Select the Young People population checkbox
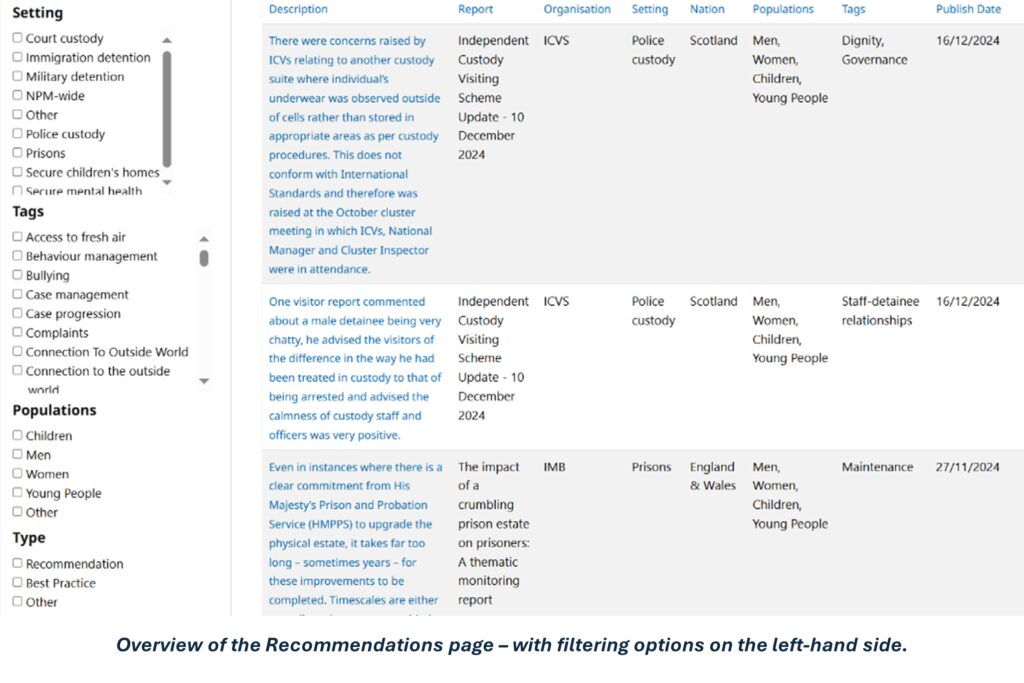 pyautogui.click(x=18, y=493)
